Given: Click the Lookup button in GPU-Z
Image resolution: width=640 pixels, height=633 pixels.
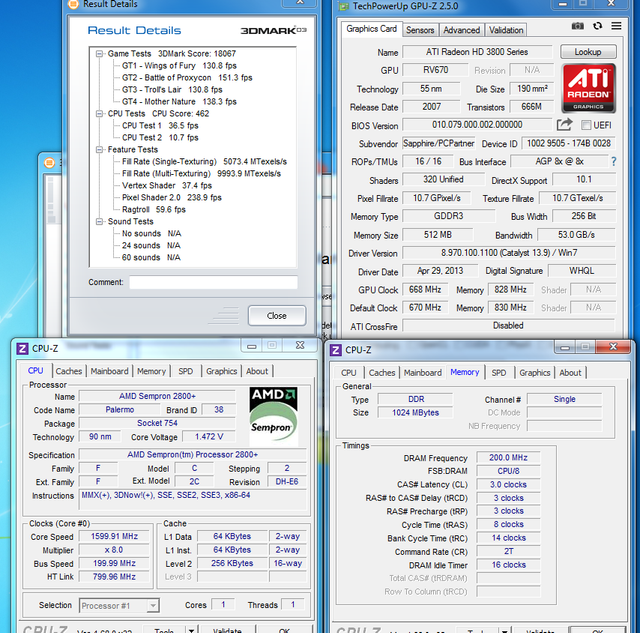Looking at the screenshot, I should pyautogui.click(x=588, y=52).
